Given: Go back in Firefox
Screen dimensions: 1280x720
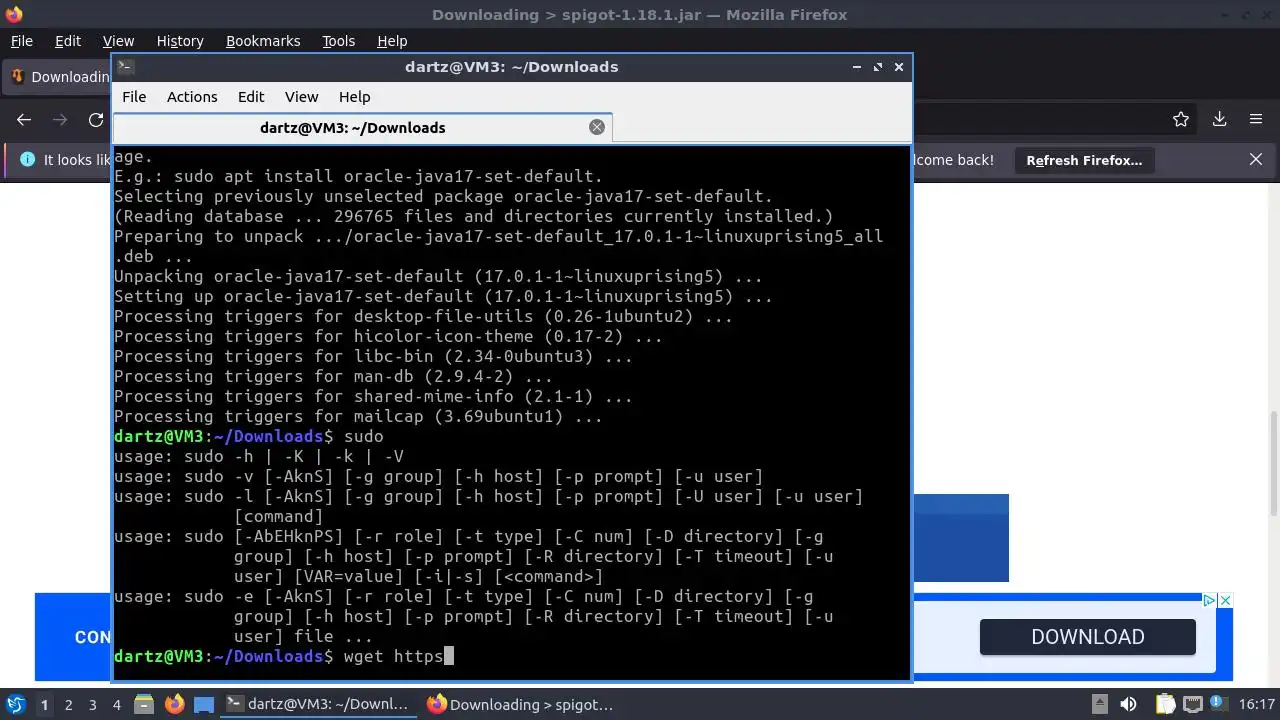Looking at the screenshot, I should [x=24, y=119].
